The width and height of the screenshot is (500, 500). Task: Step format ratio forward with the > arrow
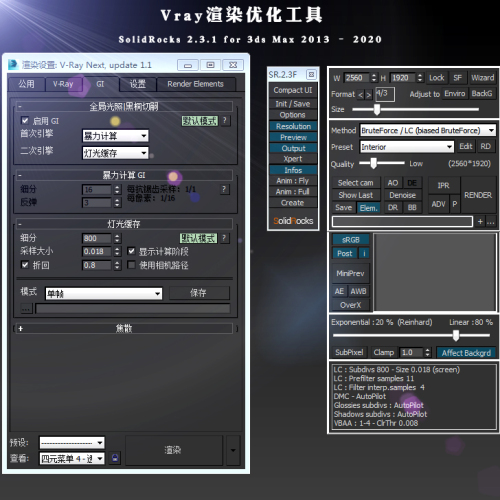(x=368, y=95)
